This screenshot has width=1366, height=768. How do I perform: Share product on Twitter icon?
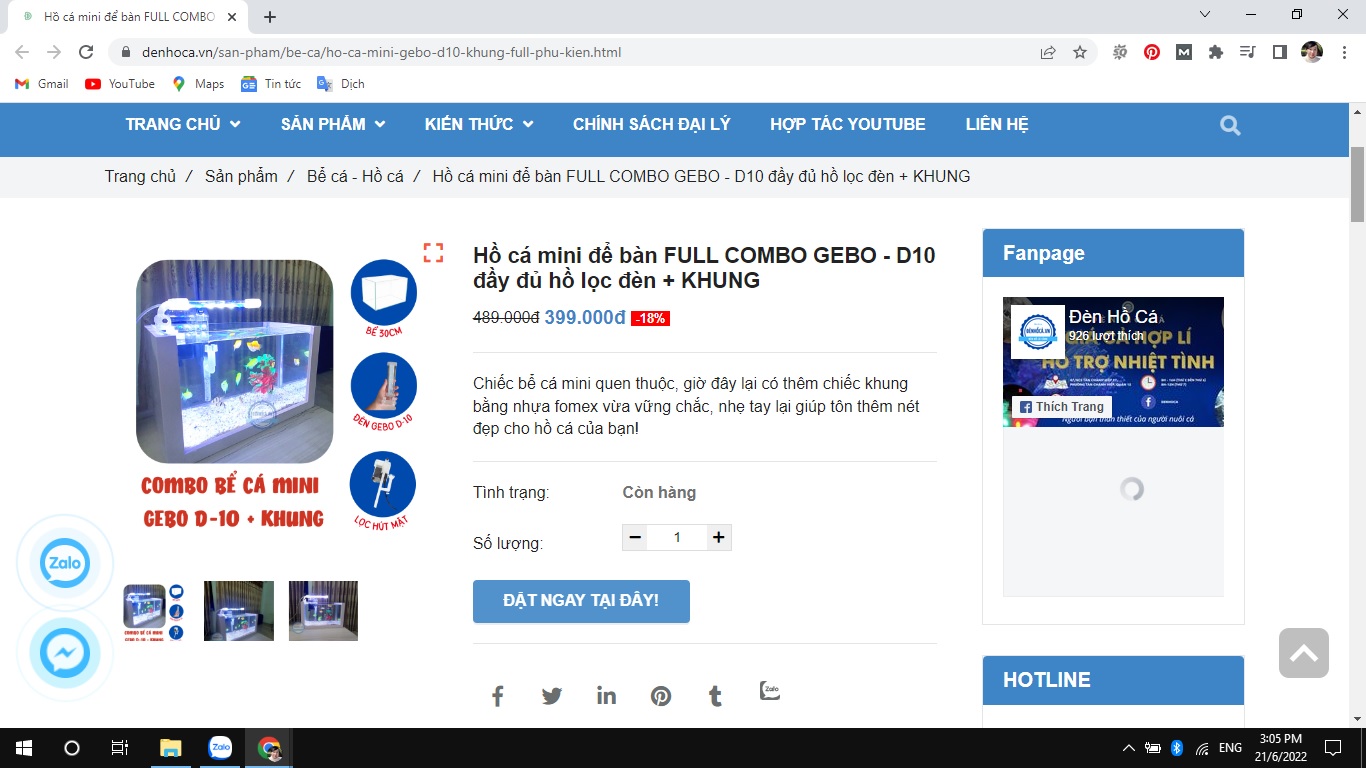552,696
